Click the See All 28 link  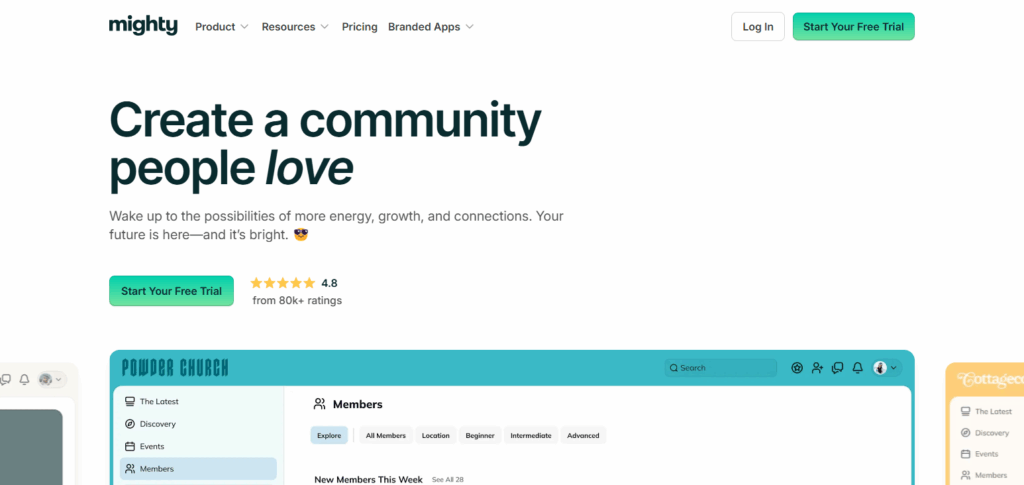click(x=448, y=480)
